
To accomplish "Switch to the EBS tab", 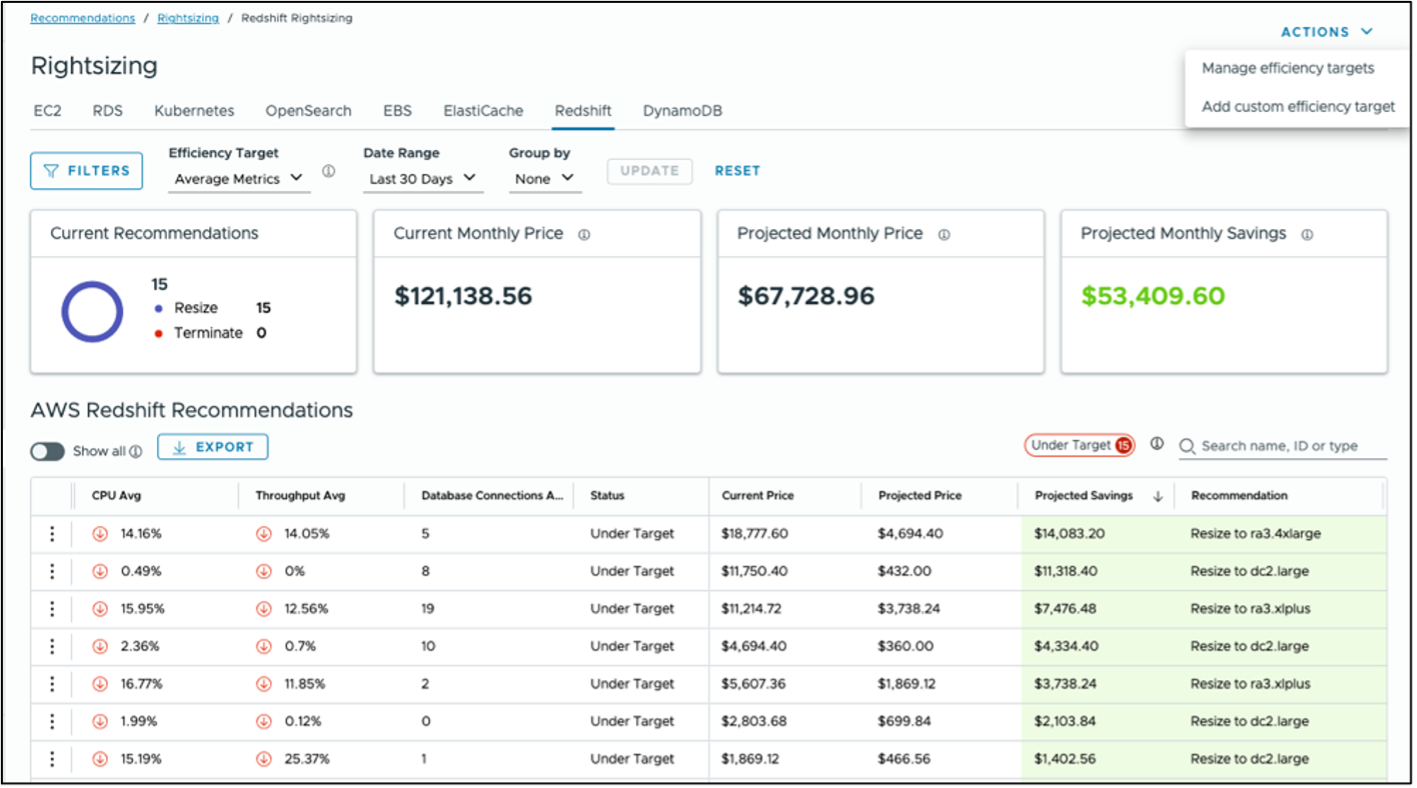I will (397, 111).
